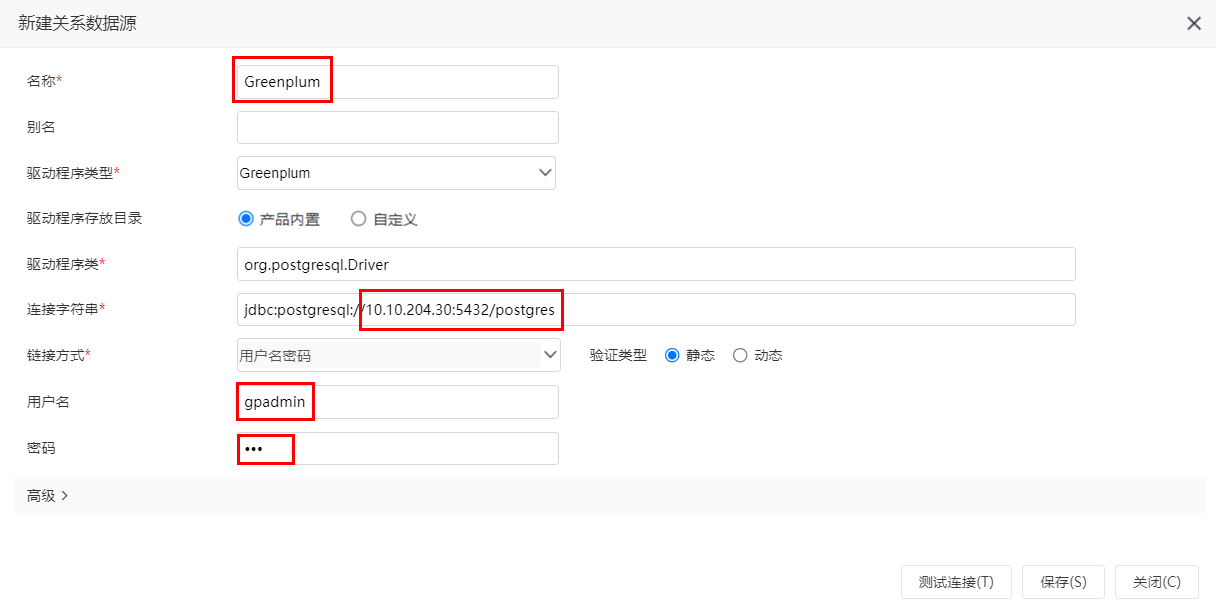Click the 关闭(C) button

(1156, 582)
